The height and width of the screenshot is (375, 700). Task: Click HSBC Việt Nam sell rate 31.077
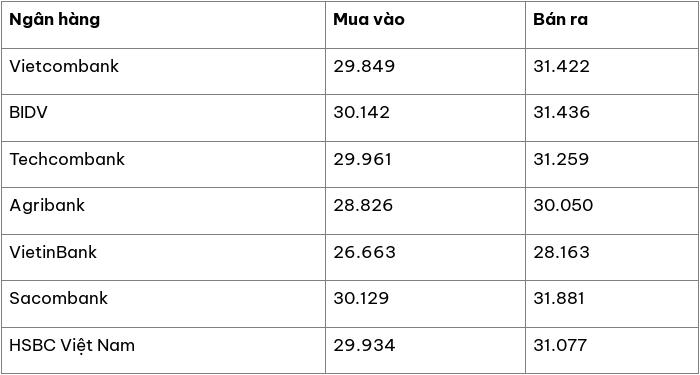(x=560, y=346)
